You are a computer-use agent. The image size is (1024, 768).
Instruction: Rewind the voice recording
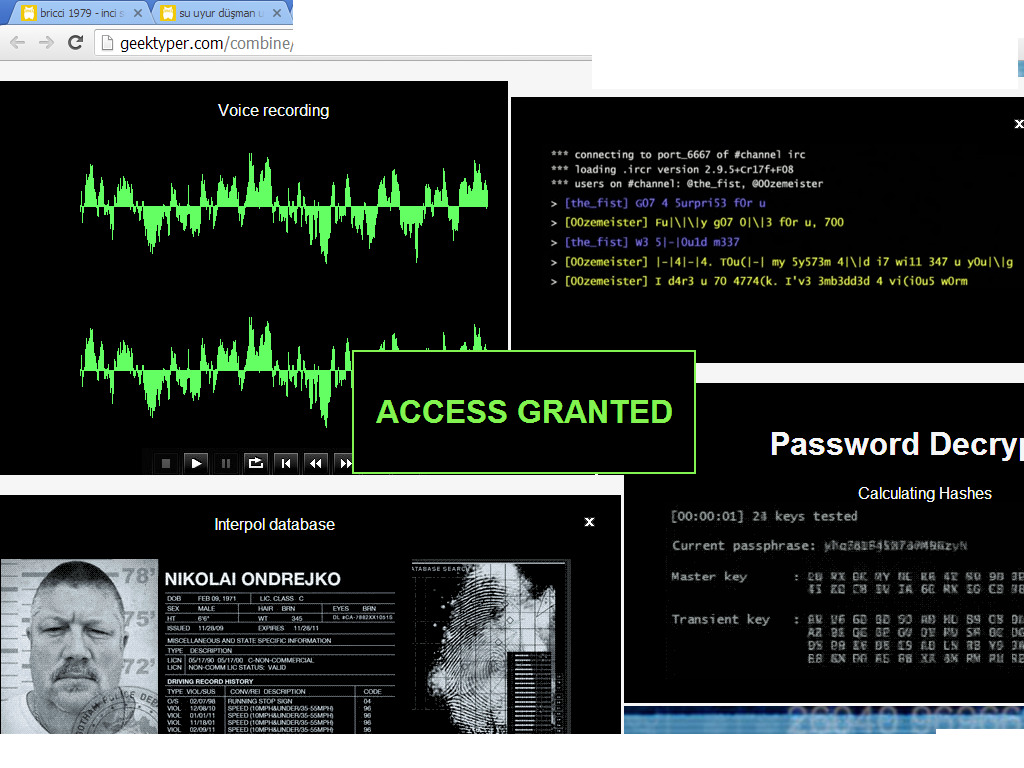point(315,463)
